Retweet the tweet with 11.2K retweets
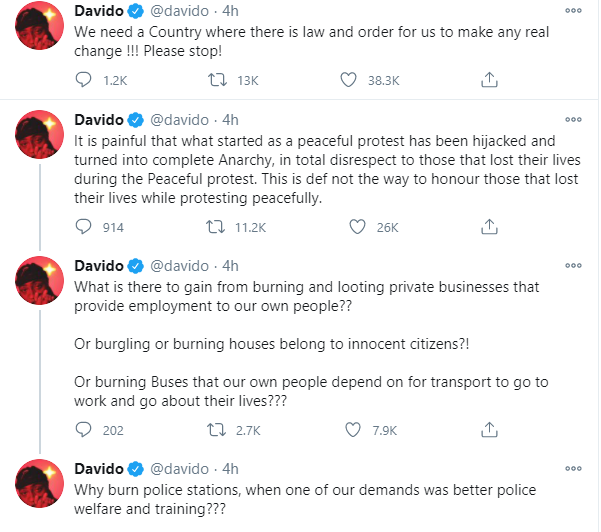The height and width of the screenshot is (532, 601). pyautogui.click(x=218, y=227)
